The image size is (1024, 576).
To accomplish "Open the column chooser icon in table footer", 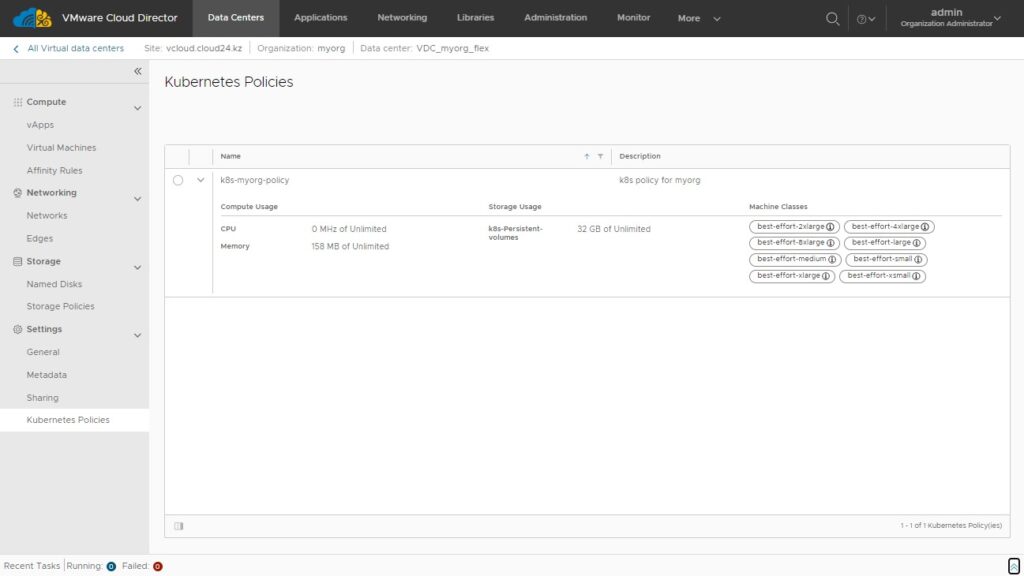I will coord(179,526).
